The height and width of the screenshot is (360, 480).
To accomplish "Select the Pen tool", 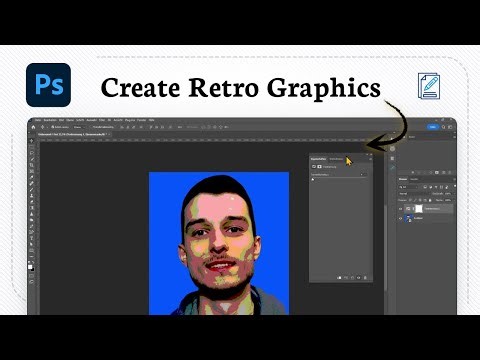I will coord(32,226).
